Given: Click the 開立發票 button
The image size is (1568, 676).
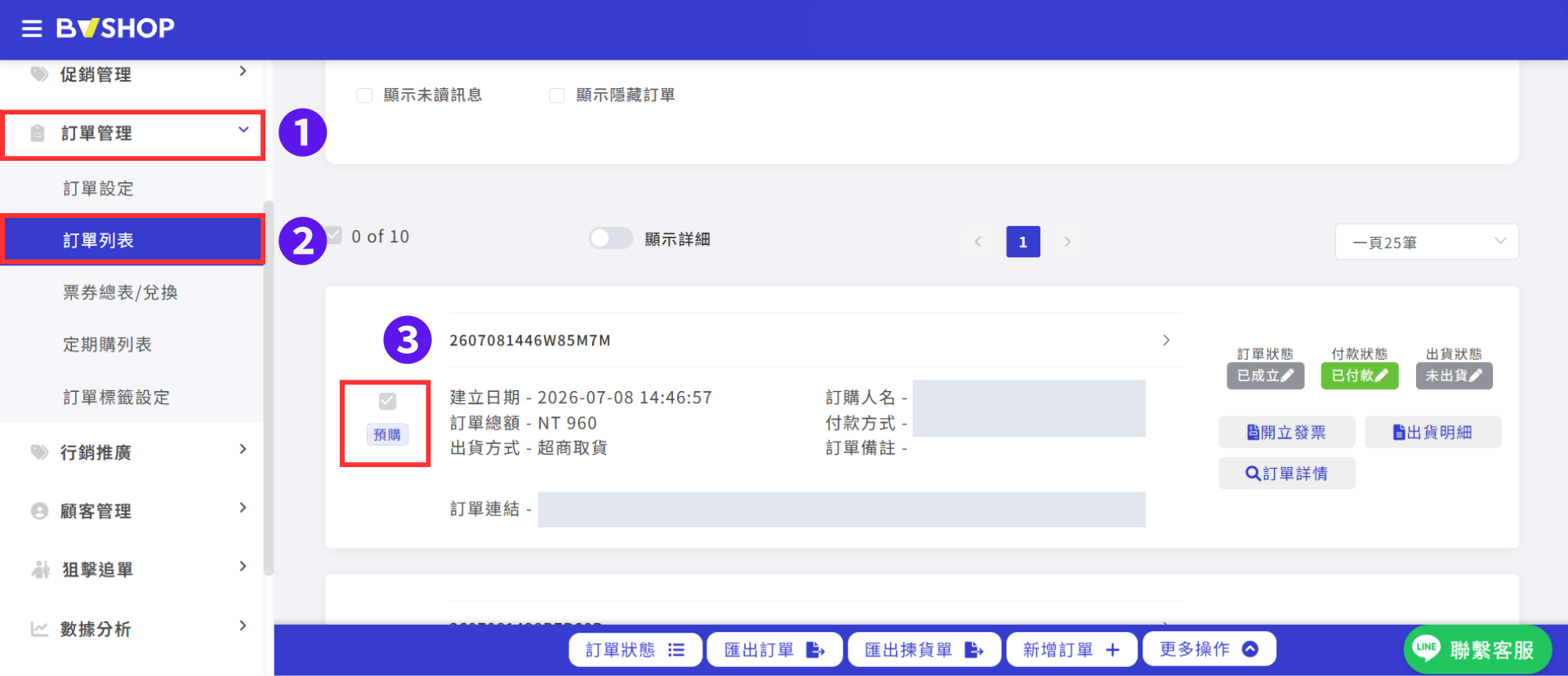Looking at the screenshot, I should click(1287, 432).
